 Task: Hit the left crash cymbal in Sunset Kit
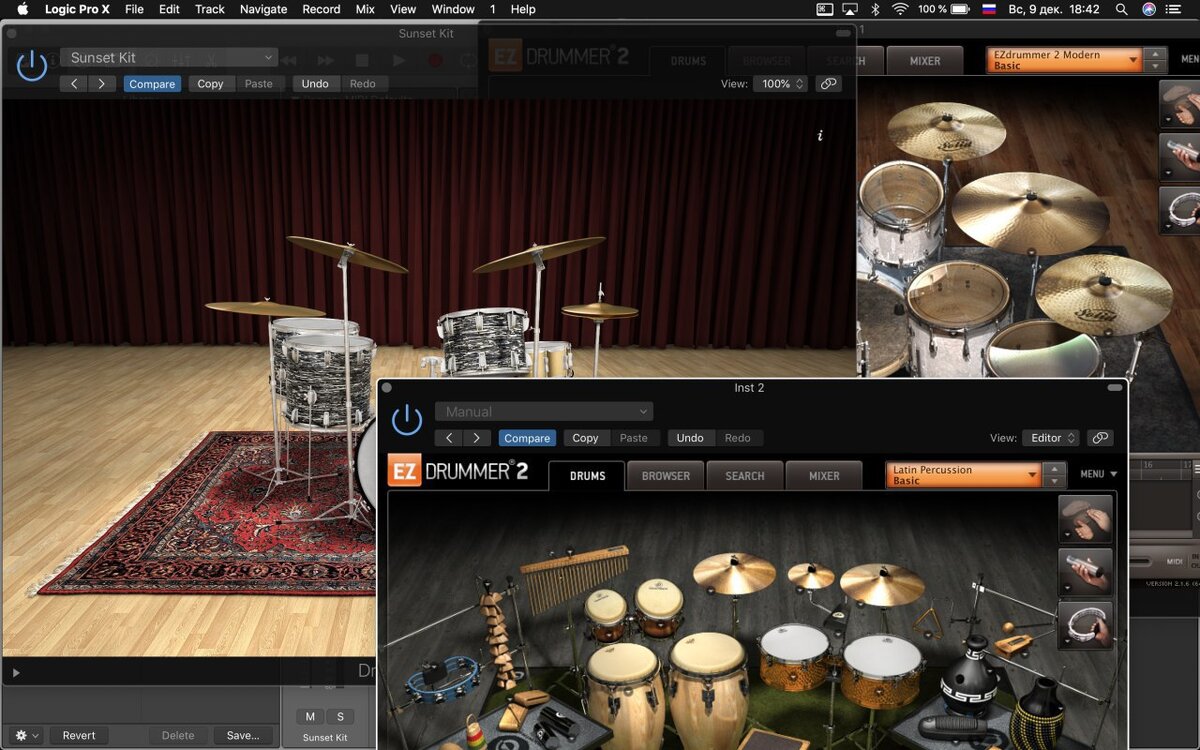click(347, 253)
